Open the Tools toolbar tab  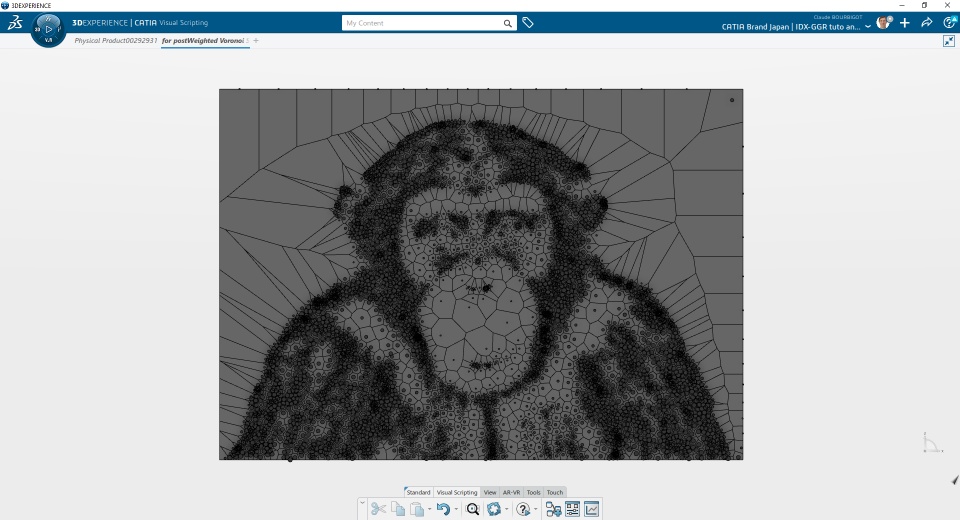(533, 492)
